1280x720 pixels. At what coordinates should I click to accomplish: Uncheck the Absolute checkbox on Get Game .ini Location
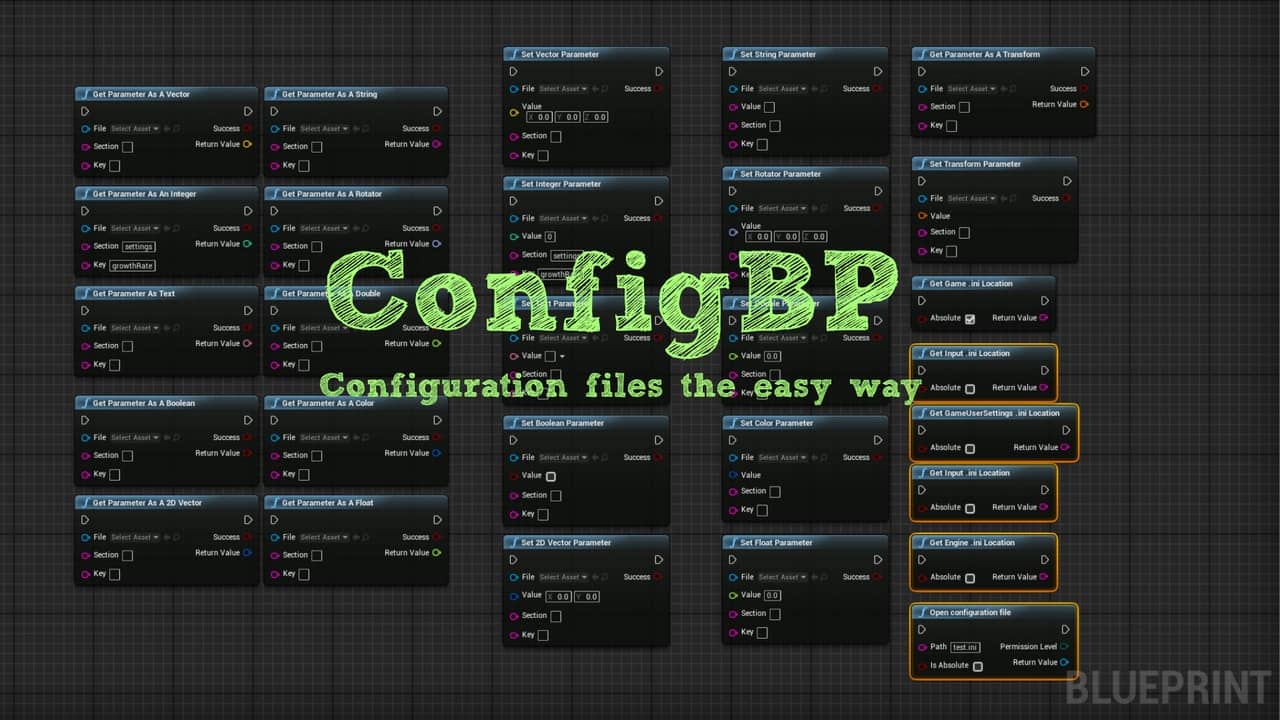(970, 318)
